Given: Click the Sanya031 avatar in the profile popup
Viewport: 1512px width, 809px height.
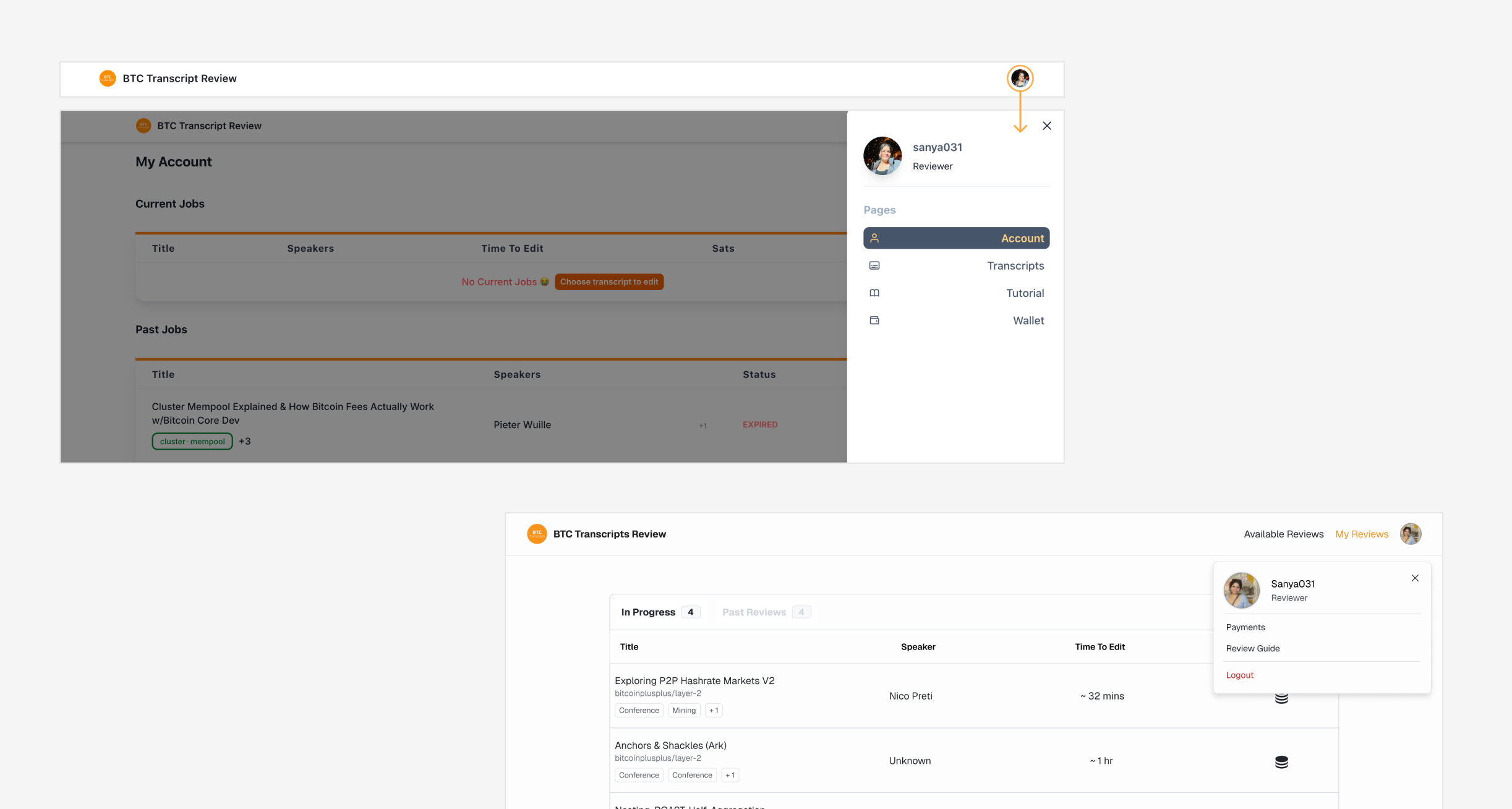Looking at the screenshot, I should [x=1242, y=590].
